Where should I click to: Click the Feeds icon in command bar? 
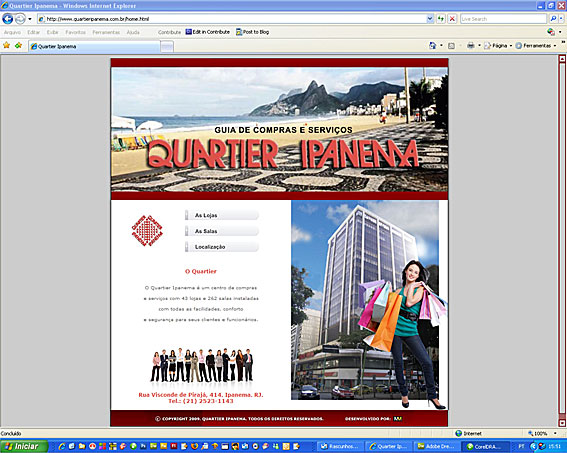pos(451,46)
